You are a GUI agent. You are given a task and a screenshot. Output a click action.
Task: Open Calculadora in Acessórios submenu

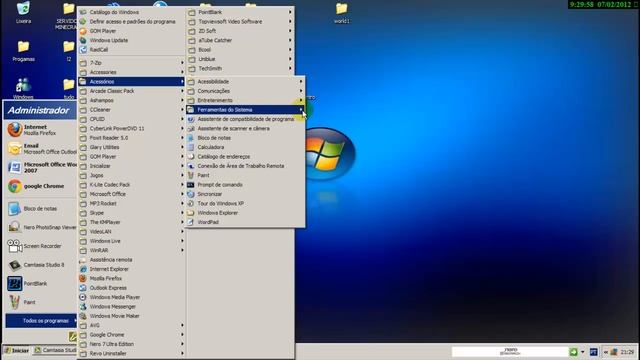245,147
